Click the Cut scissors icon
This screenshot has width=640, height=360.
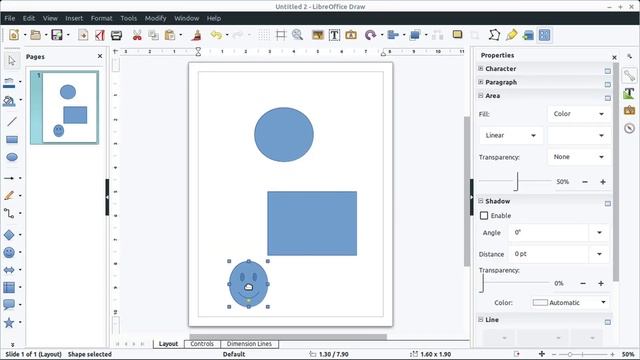pos(137,35)
